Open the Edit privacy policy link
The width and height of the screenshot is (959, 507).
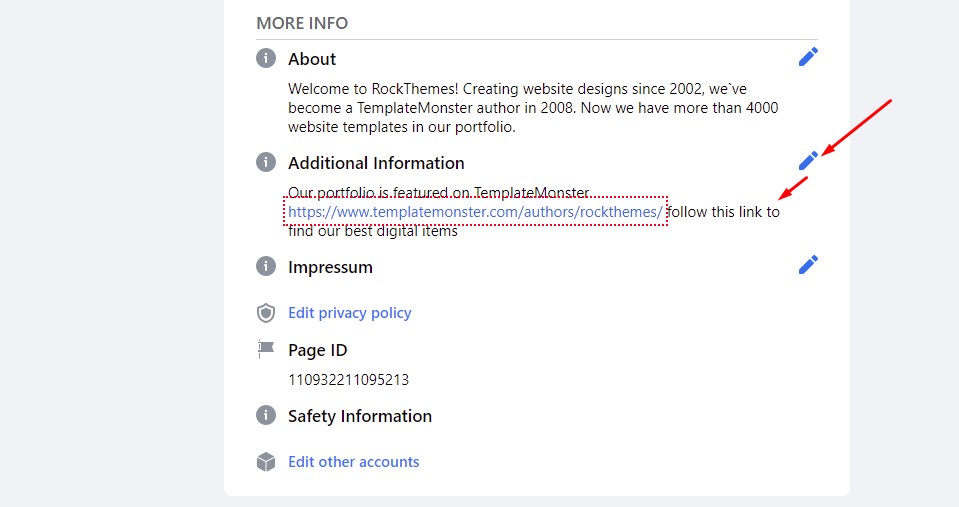click(349, 313)
